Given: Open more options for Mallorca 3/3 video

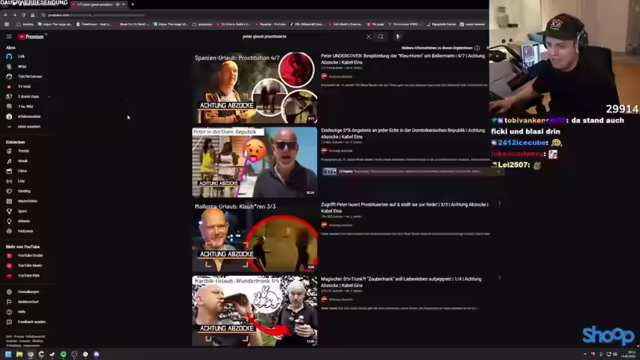Looking at the screenshot, I should pyautogui.click(x=500, y=204).
